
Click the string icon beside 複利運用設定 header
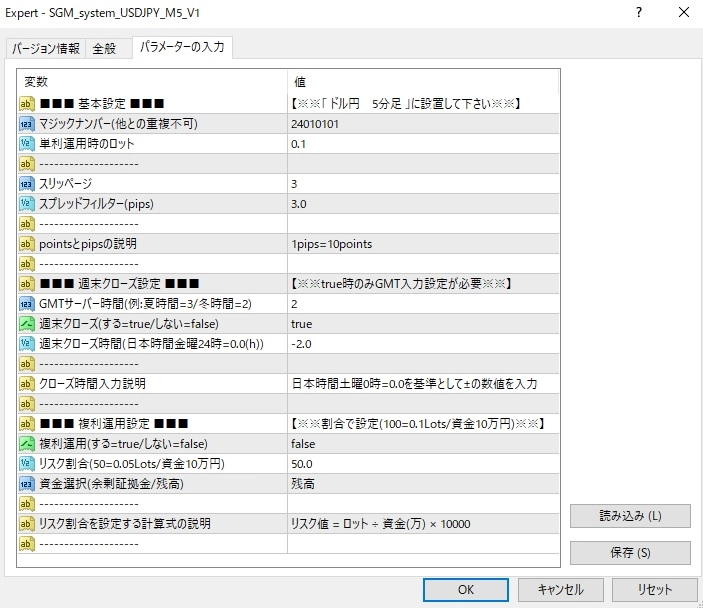(26, 424)
